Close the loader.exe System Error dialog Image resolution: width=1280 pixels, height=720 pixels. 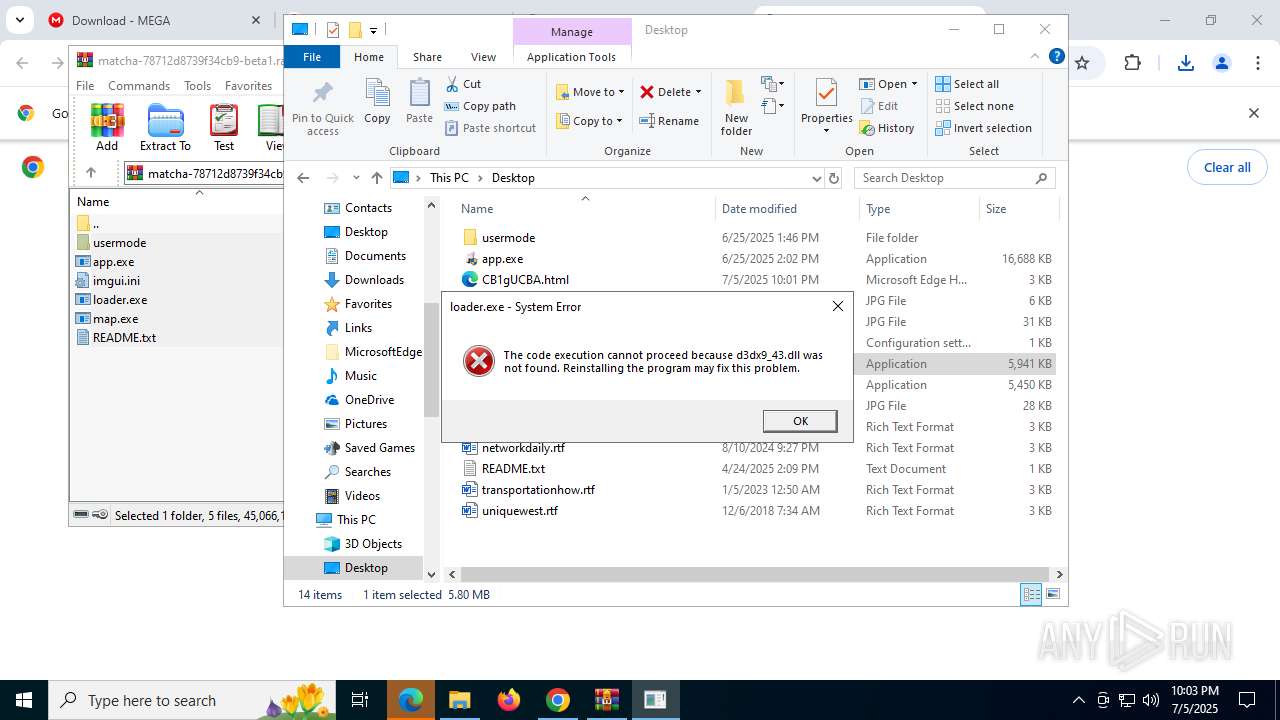pyautogui.click(x=838, y=306)
